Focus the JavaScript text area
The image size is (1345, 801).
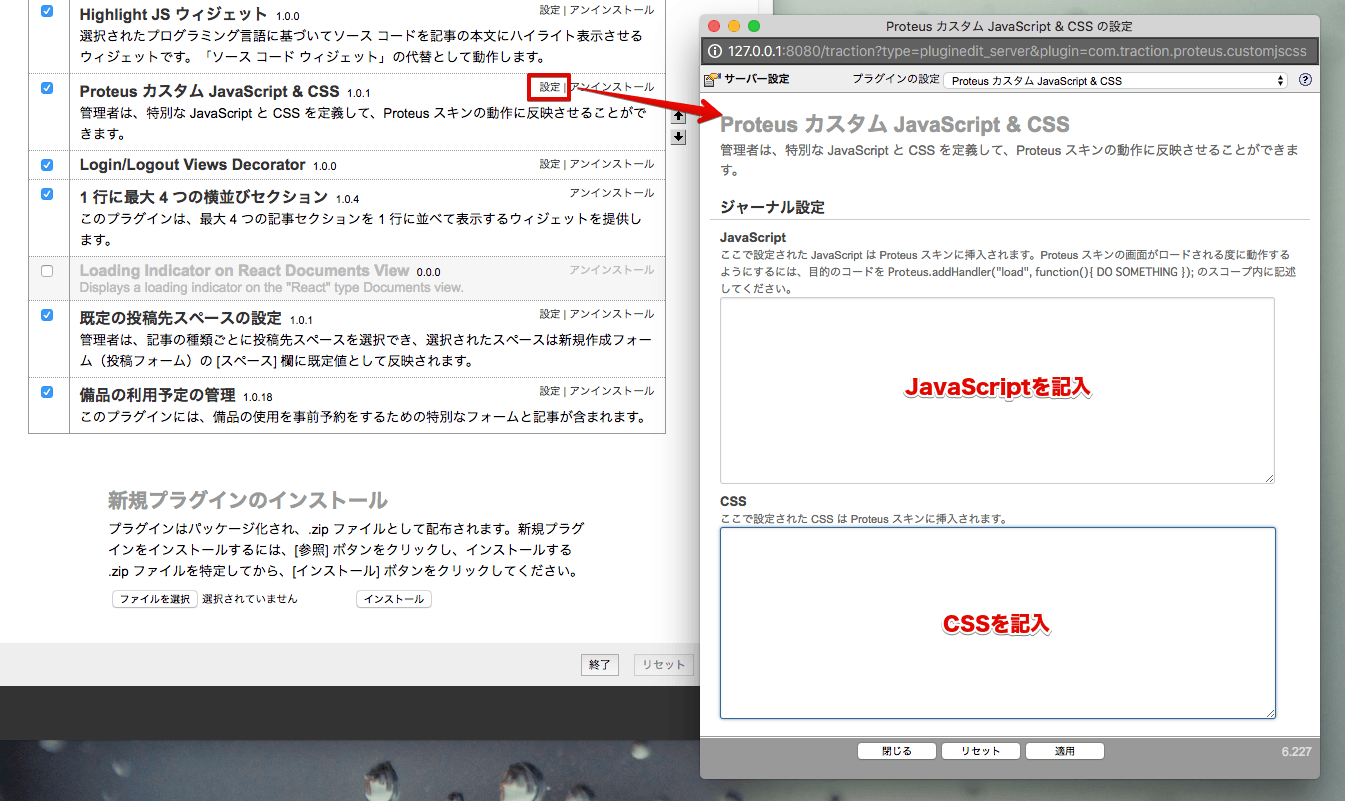tap(997, 391)
